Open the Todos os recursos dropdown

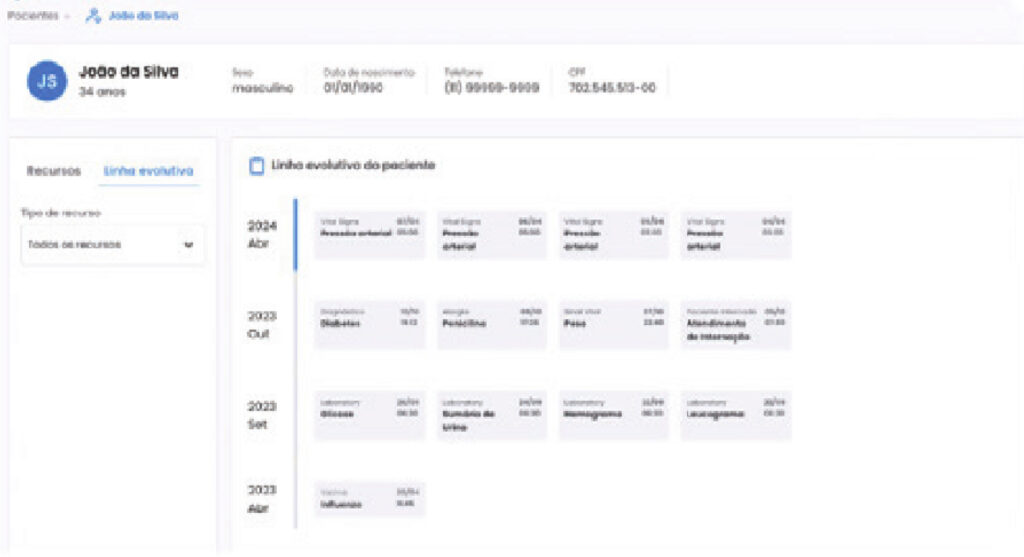tap(112, 245)
